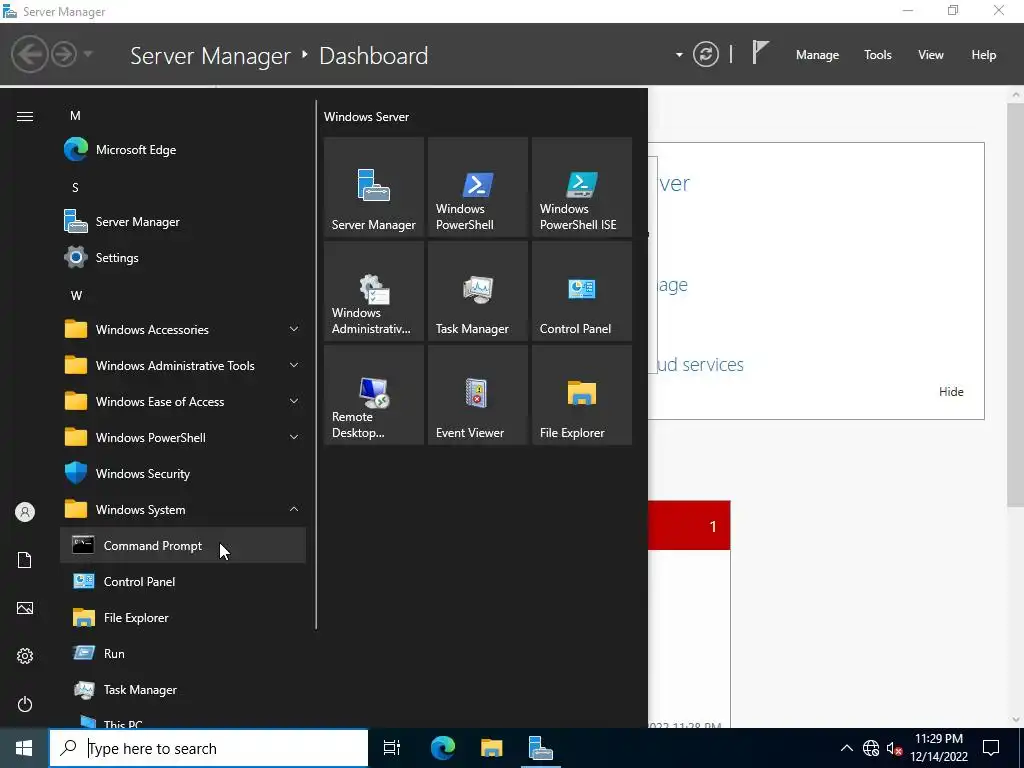
Task: Click the Power icon in Start sidebar
Action: [25, 704]
